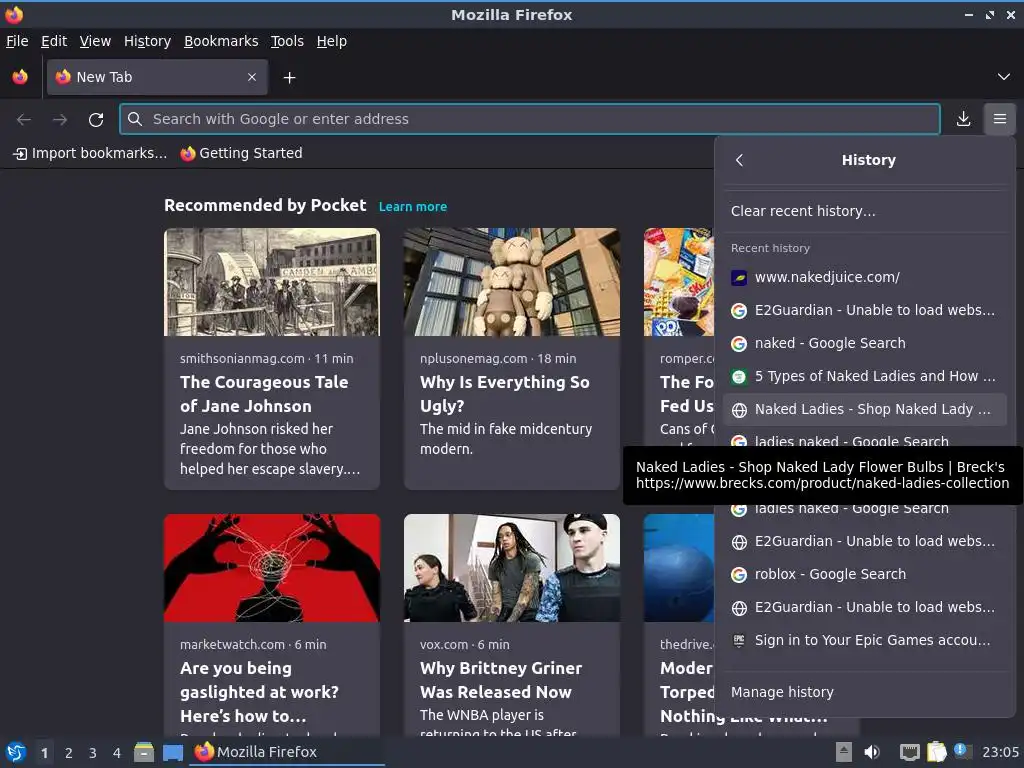
Task: Click the start menu icon in taskbar
Action: (16, 752)
